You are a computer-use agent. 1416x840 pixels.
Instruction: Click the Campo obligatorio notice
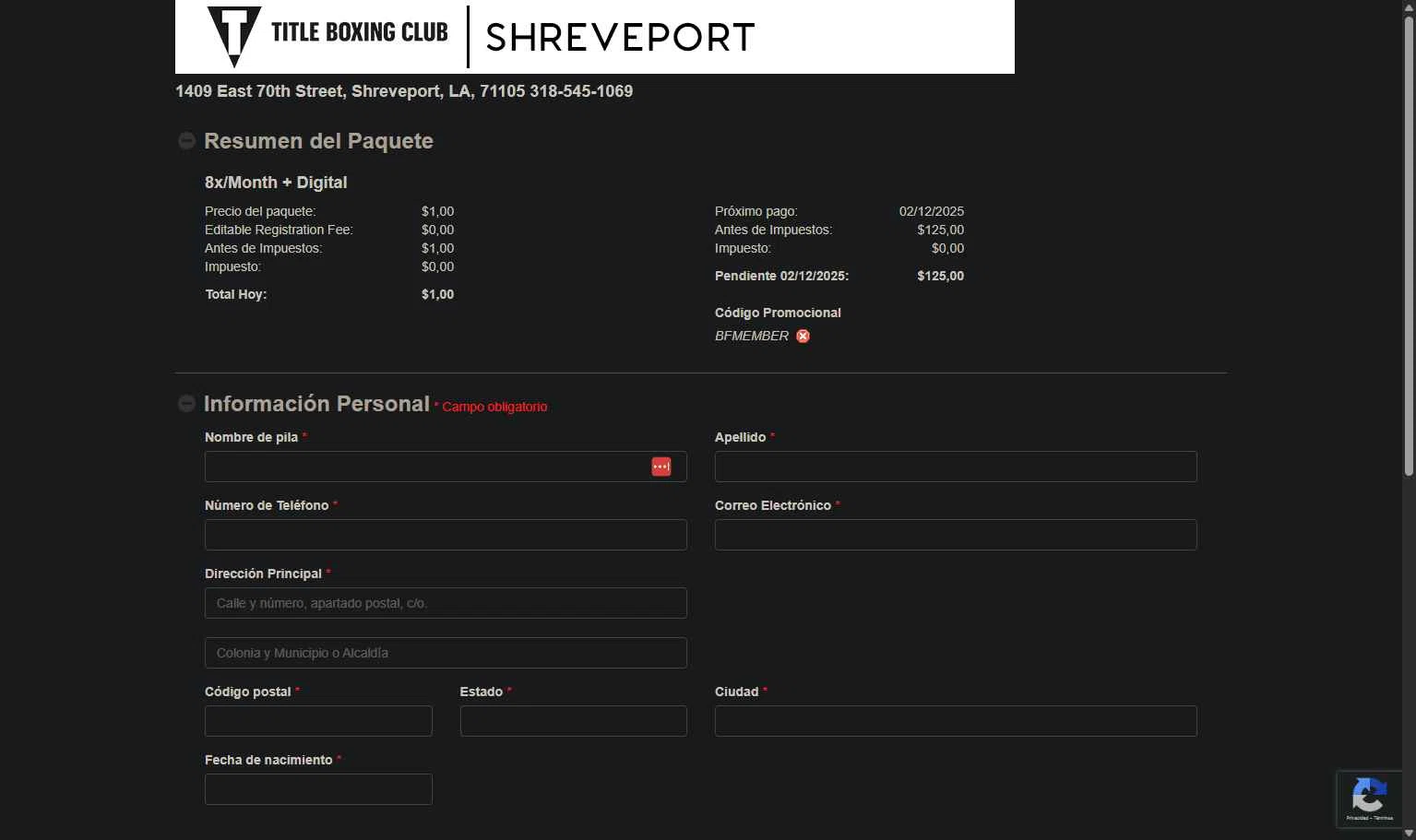[x=491, y=407]
